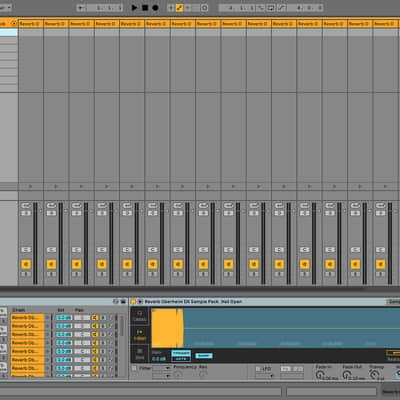Toggle the Simpler device activator in title bar
The image size is (400, 400).
pyautogui.click(x=133, y=302)
